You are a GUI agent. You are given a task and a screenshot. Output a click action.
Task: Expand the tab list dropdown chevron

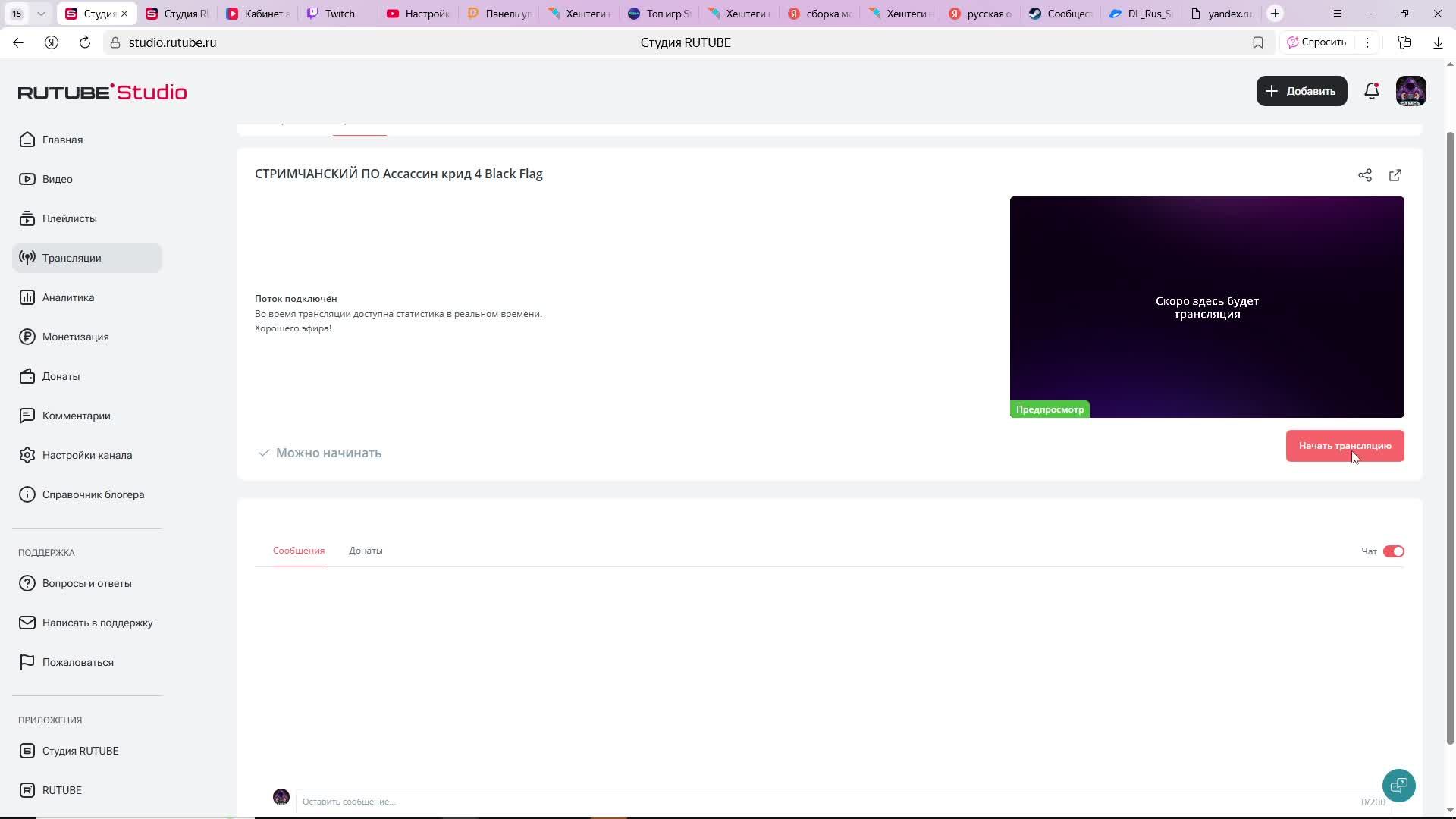pyautogui.click(x=41, y=14)
